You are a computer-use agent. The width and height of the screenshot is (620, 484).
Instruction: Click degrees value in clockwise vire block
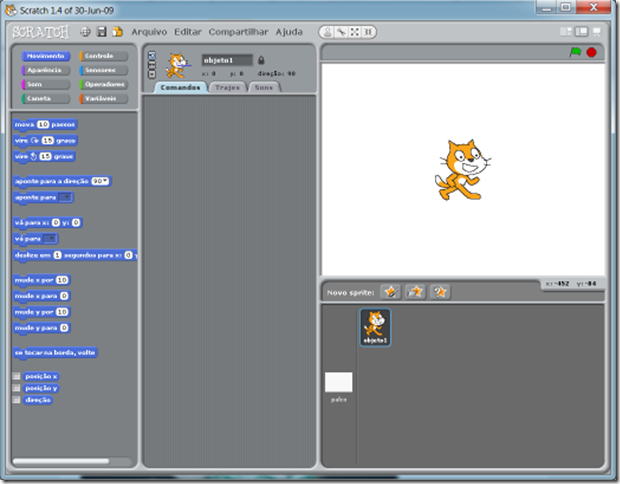pyautogui.click(x=47, y=140)
